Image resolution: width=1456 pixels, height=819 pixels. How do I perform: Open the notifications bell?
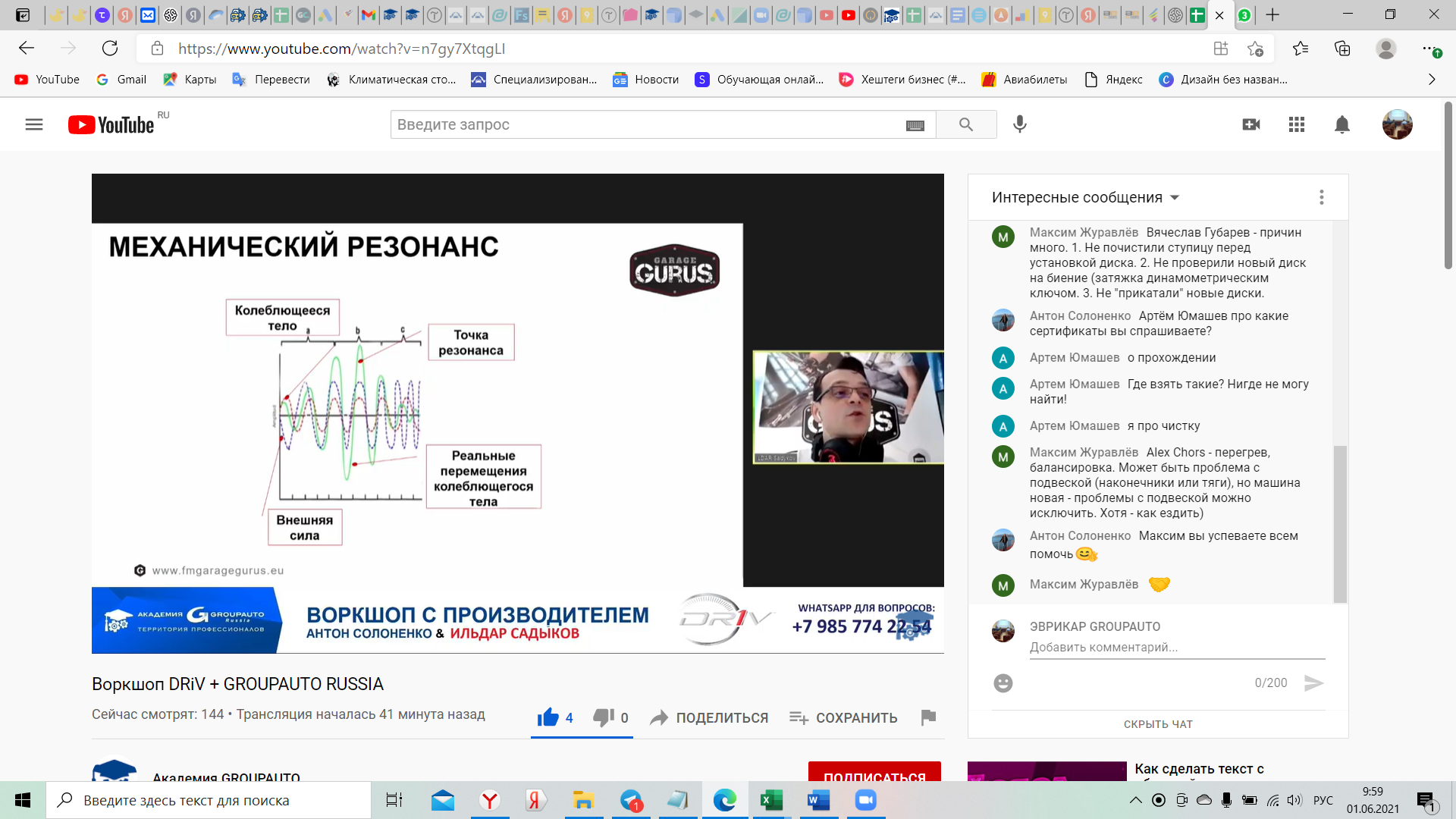click(1342, 124)
